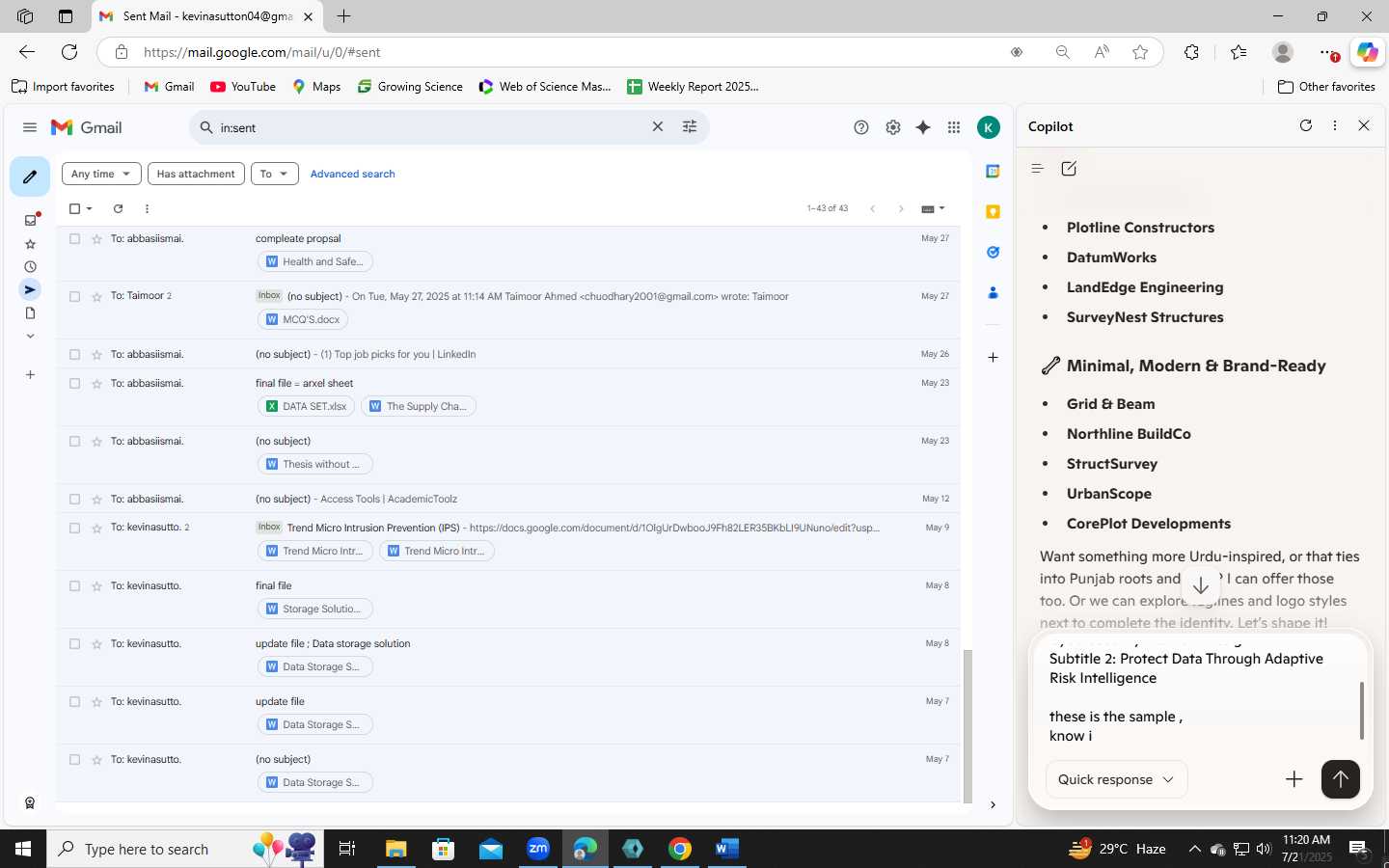Tick checkbox for 'compleate propsal' email
The height and width of the screenshot is (868, 1389).
click(74, 238)
